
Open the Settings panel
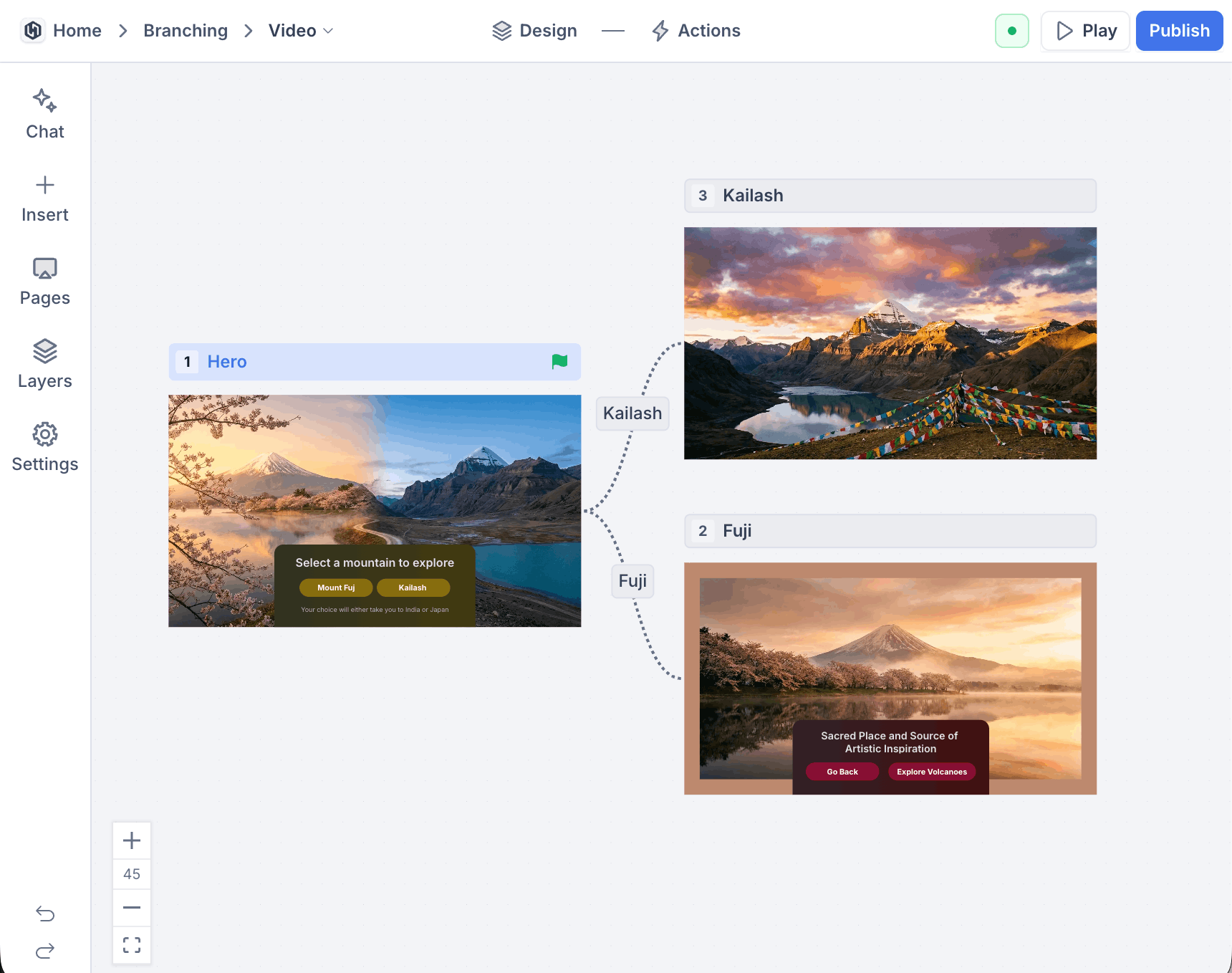click(45, 449)
